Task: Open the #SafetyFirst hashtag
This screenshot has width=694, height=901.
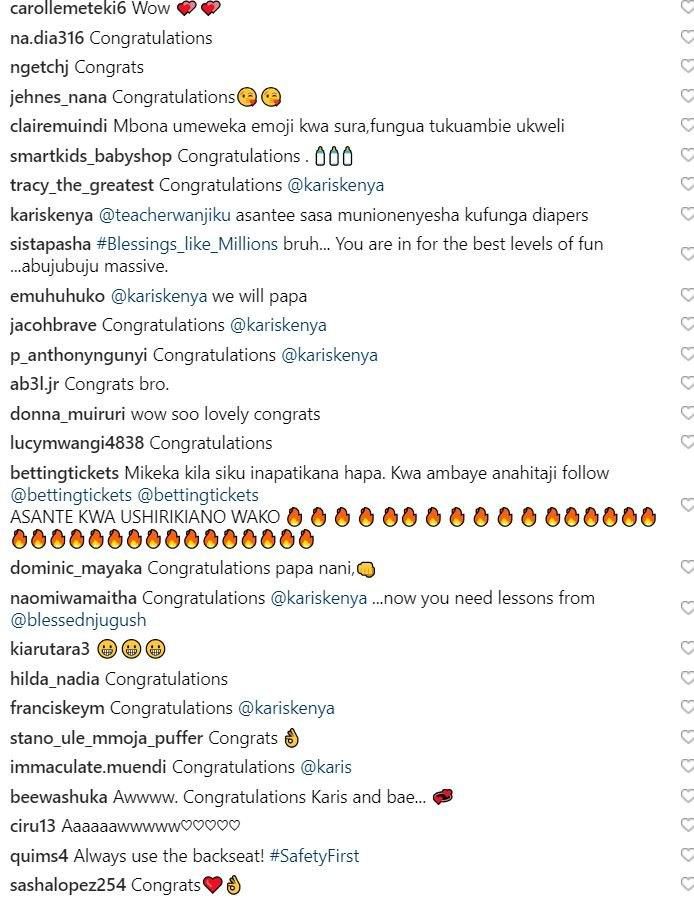Action: (x=314, y=856)
